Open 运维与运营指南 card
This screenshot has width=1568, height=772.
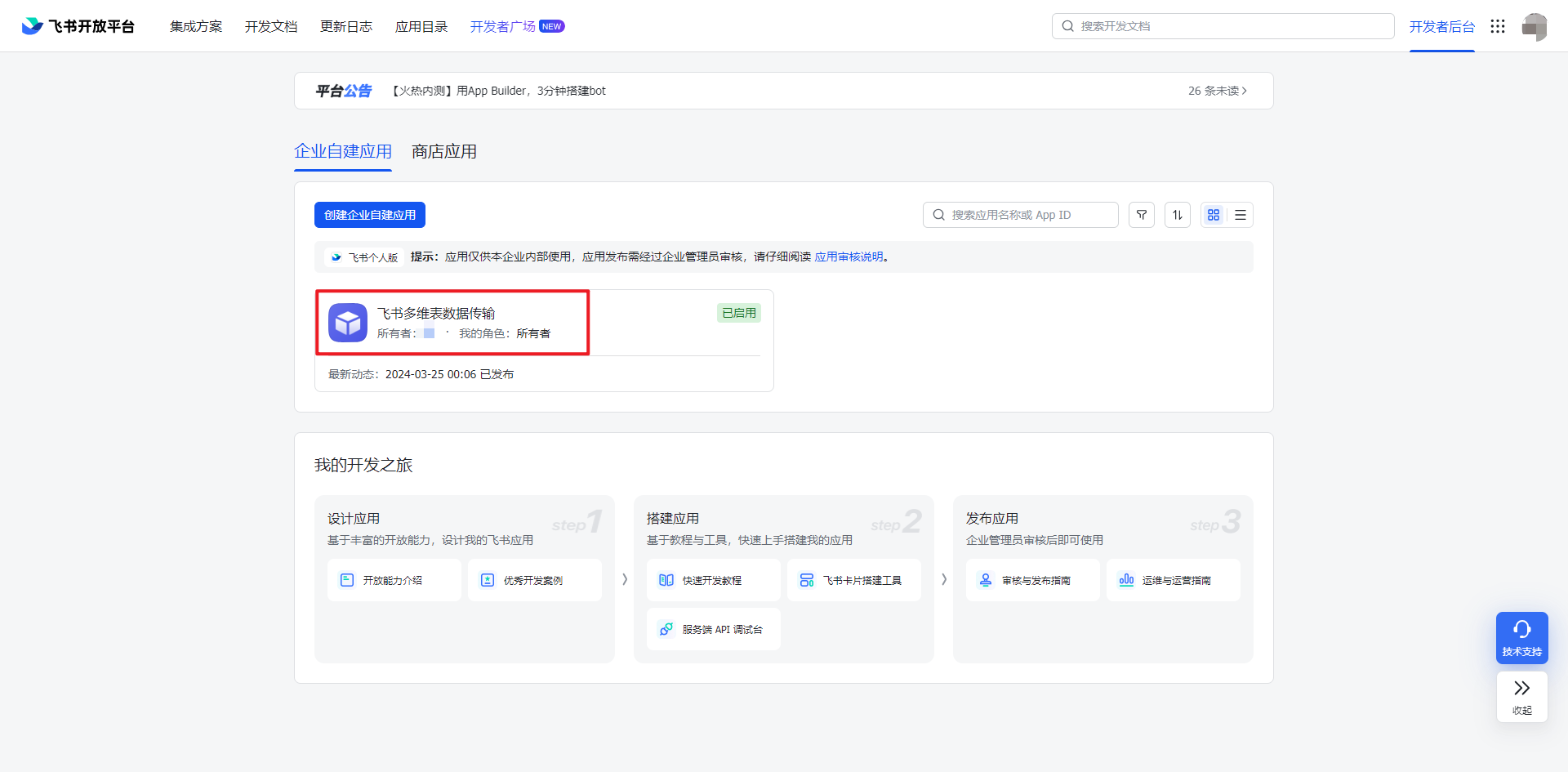pyautogui.click(x=1174, y=580)
